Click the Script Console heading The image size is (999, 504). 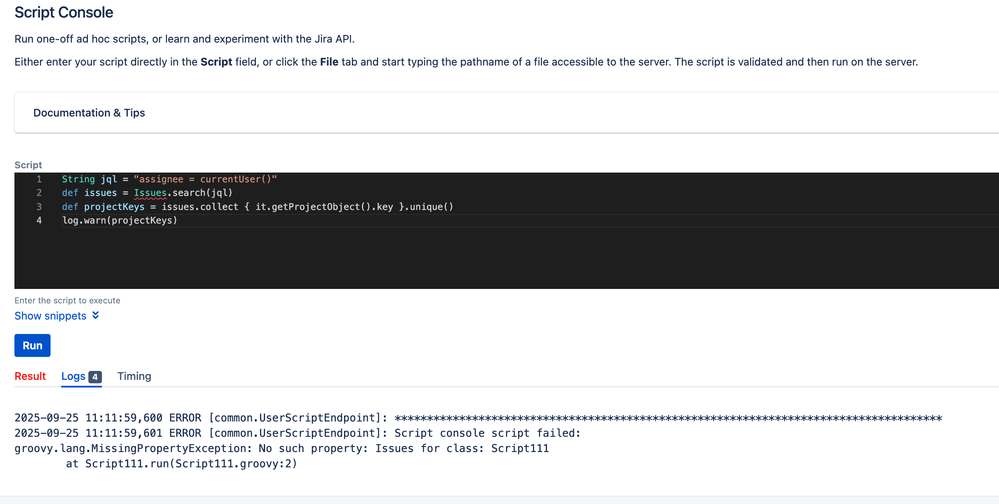(64, 13)
